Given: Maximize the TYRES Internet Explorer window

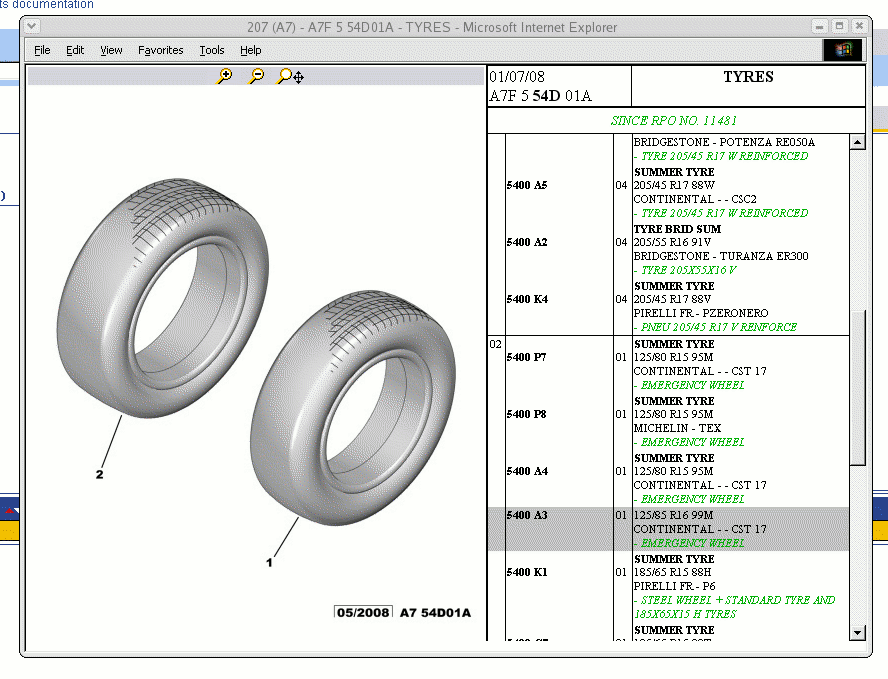Looking at the screenshot, I should (x=839, y=26).
